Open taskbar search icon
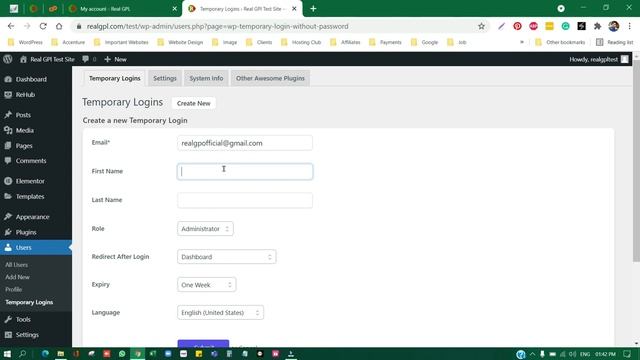This screenshot has height=360, width=640. (x=22, y=354)
